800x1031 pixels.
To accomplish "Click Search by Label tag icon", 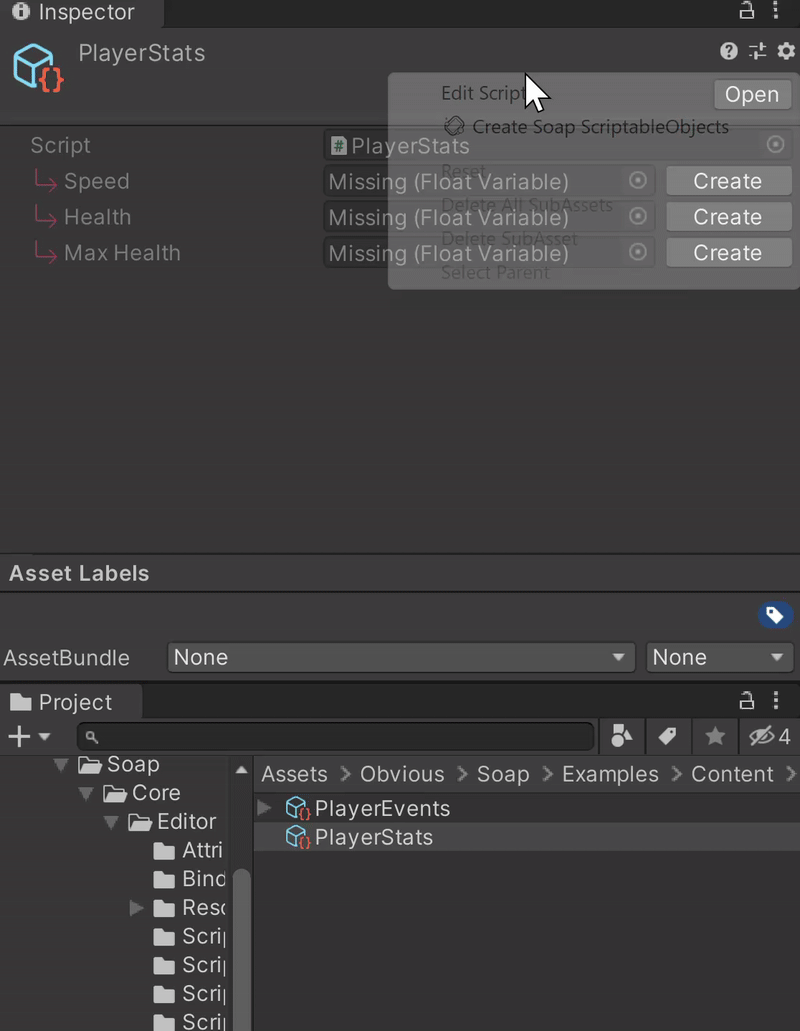I will [x=668, y=736].
